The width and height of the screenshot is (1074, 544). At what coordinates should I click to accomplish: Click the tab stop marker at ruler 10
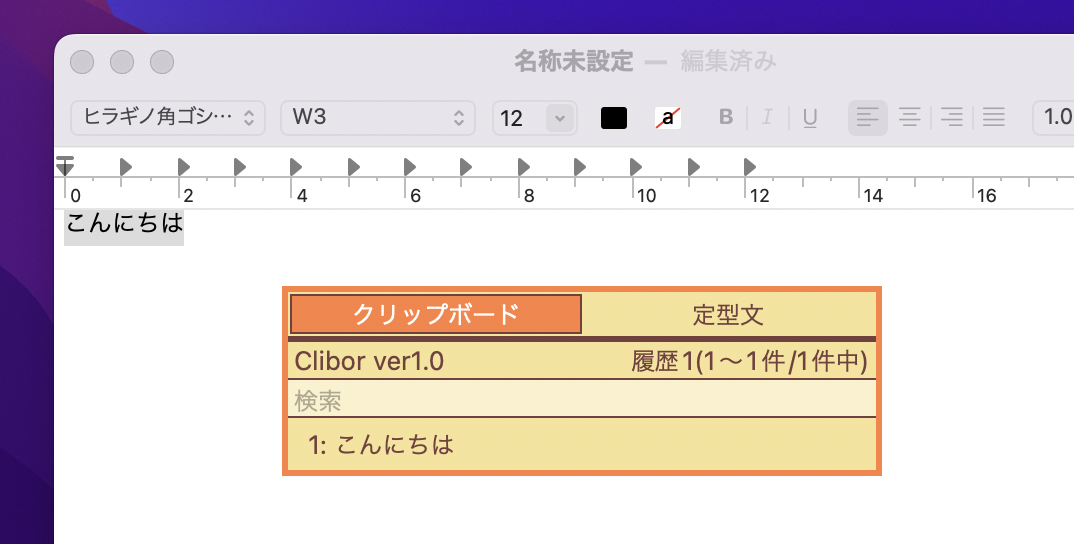[635, 166]
